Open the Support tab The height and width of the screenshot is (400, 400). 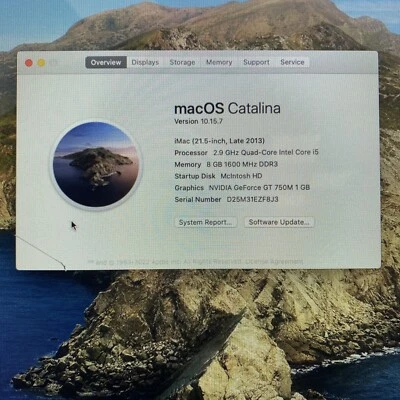256,62
